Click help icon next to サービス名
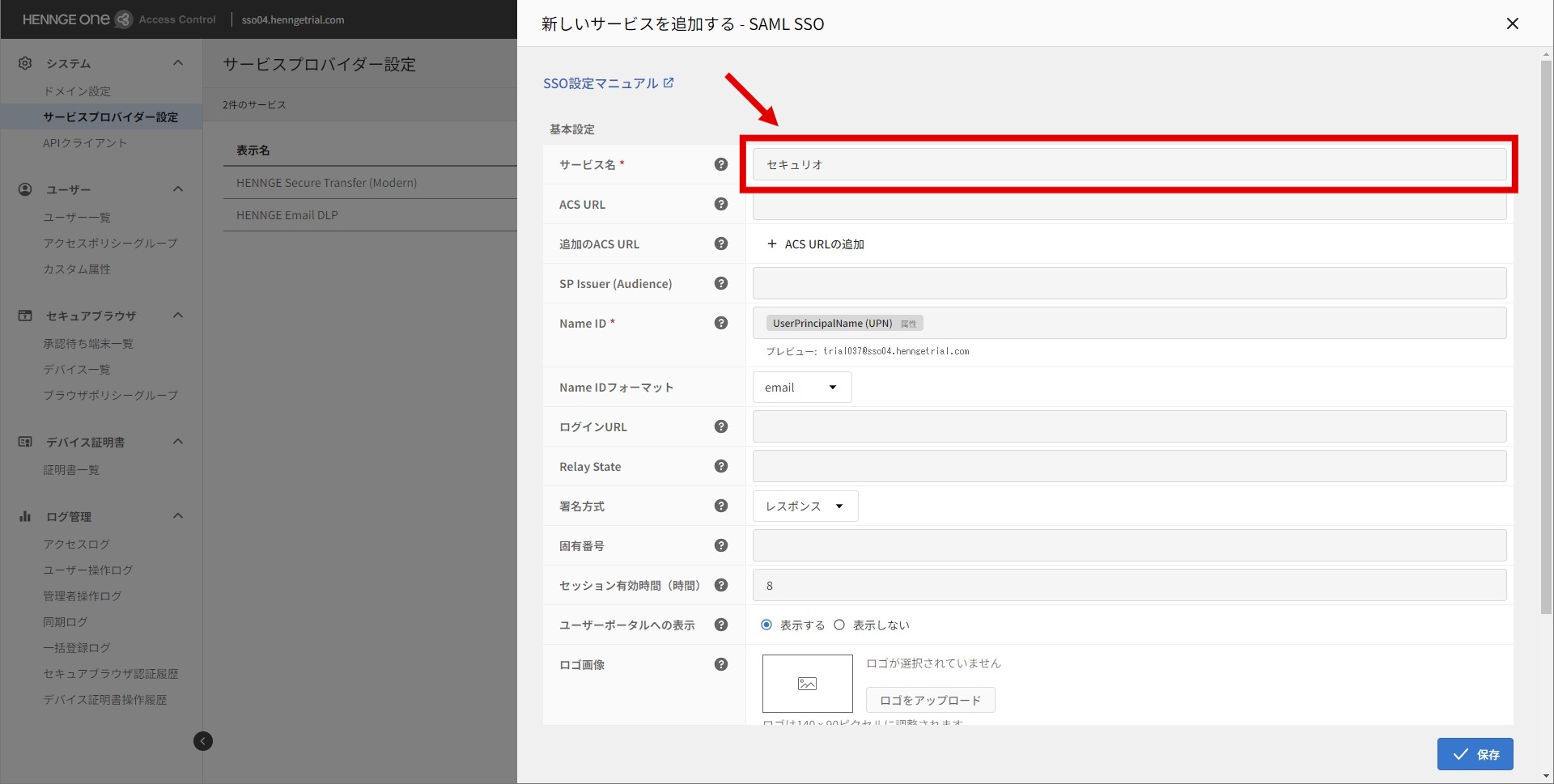 tap(720, 164)
